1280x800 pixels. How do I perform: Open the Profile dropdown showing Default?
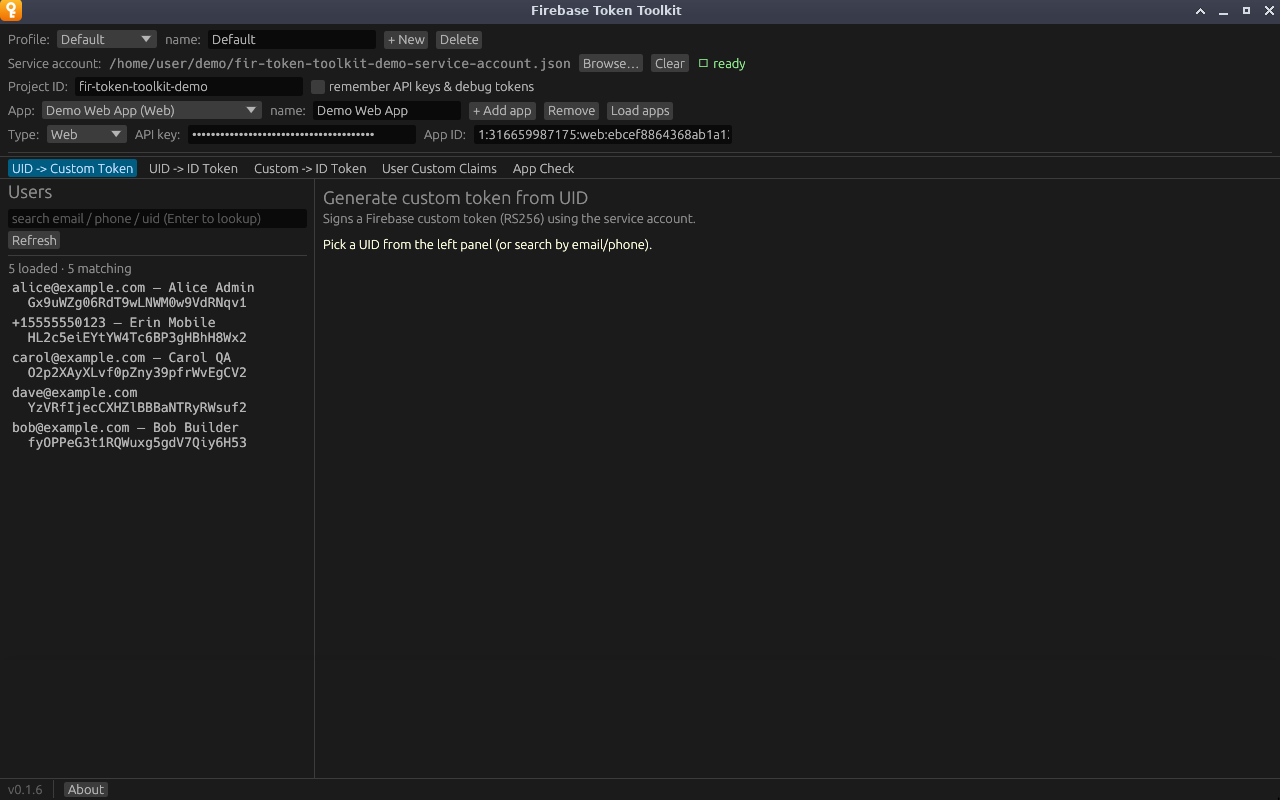[x=107, y=39]
